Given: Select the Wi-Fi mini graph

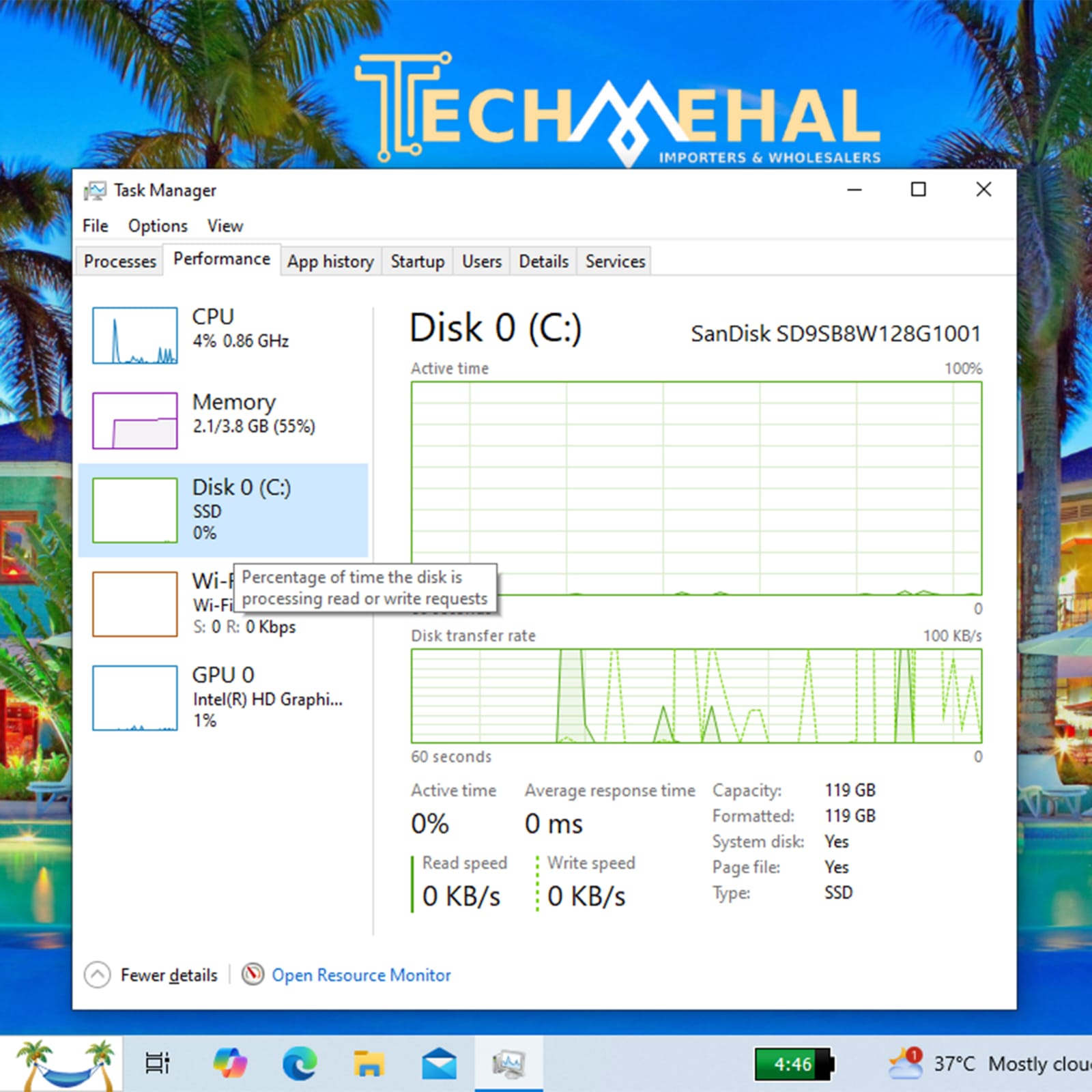Looking at the screenshot, I should coord(135,604).
